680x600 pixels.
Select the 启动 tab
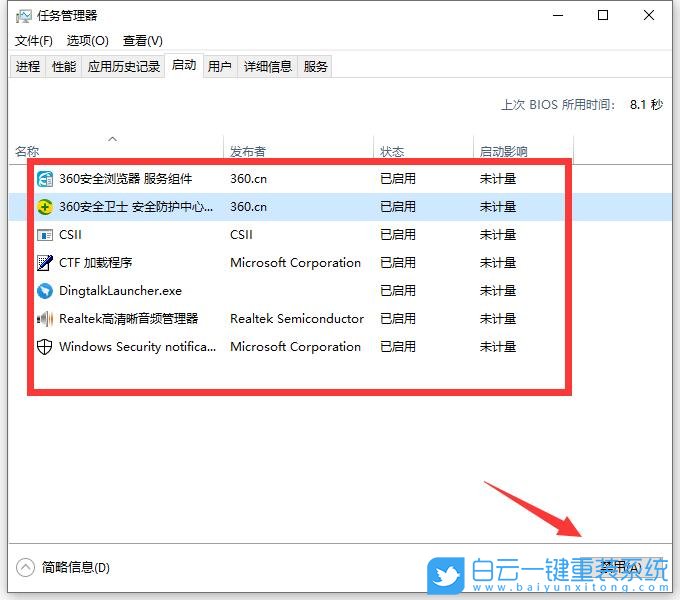coord(184,65)
